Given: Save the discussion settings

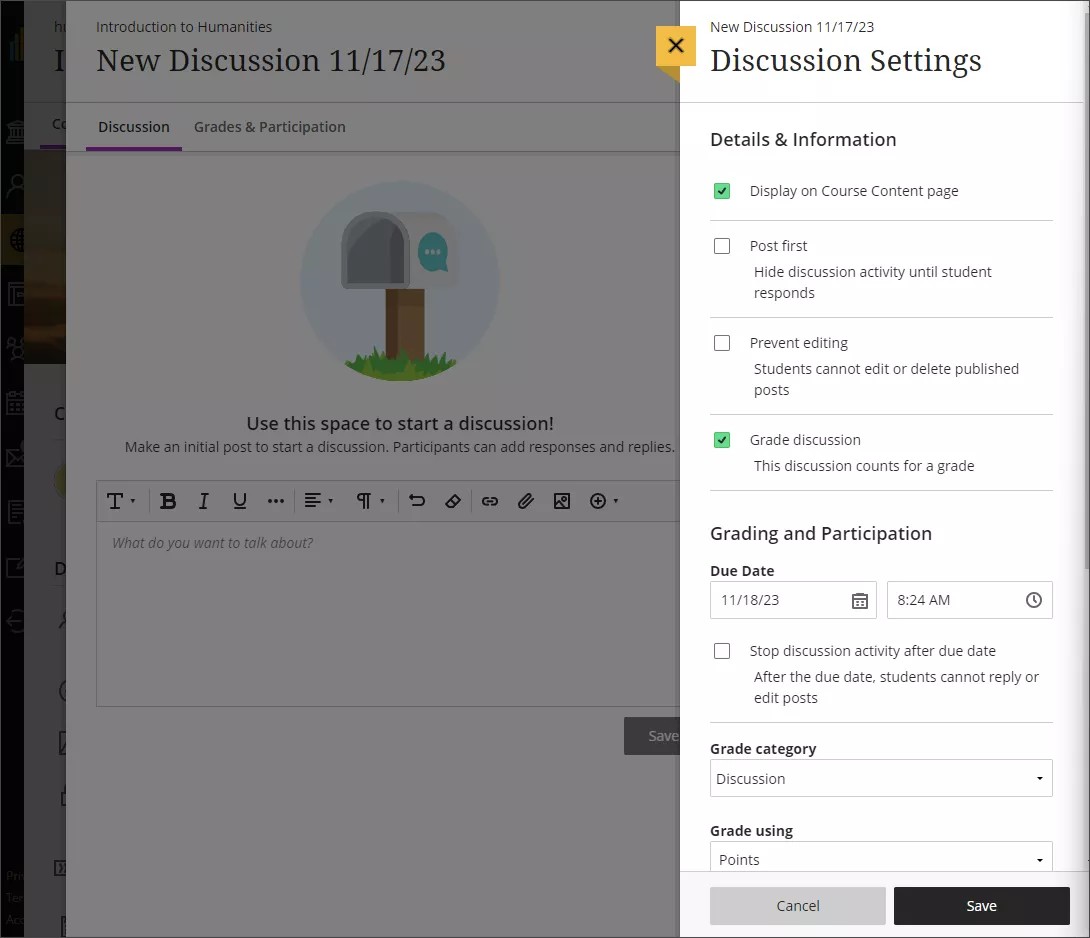Looking at the screenshot, I should [980, 905].
